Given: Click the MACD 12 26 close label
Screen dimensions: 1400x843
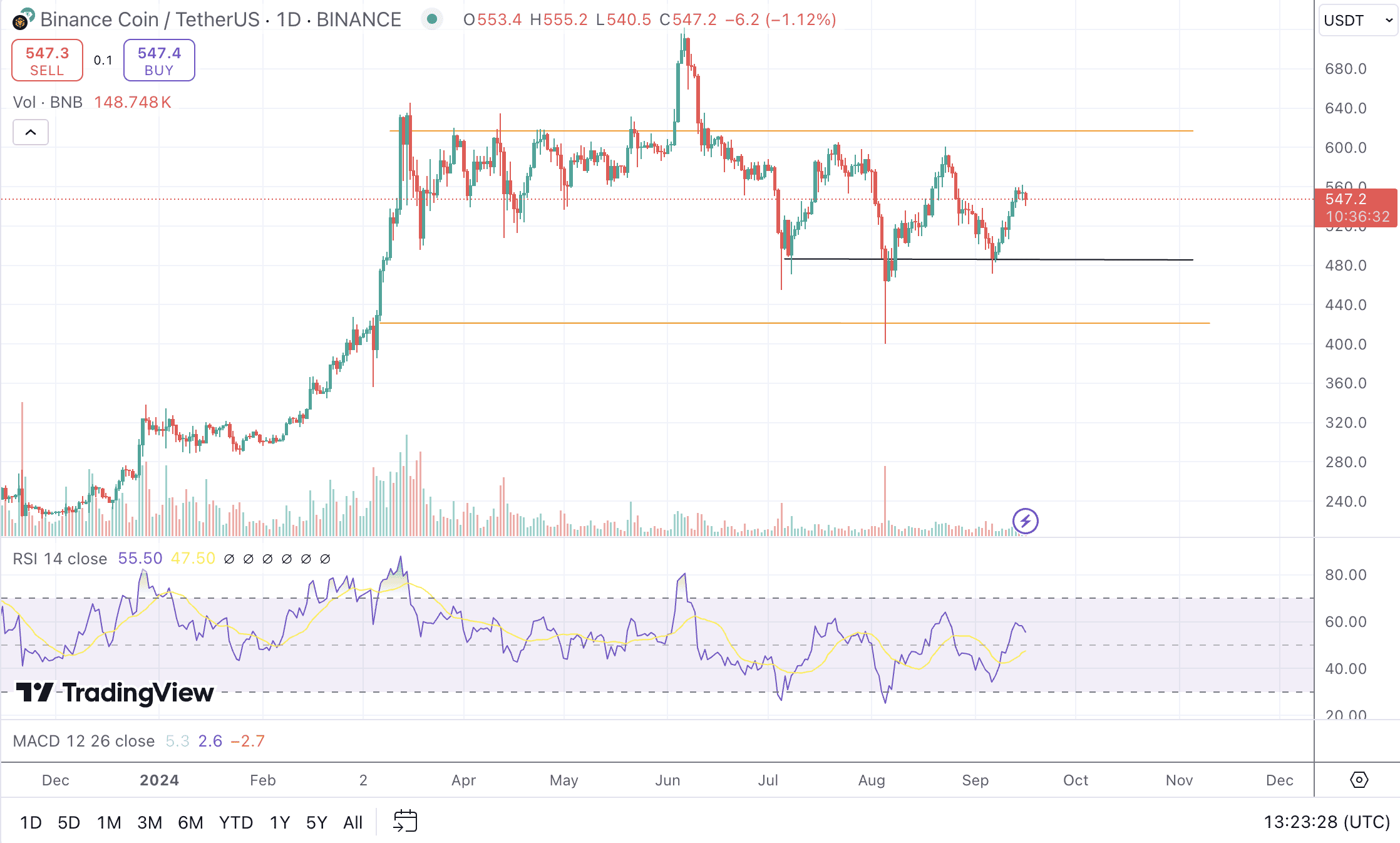Looking at the screenshot, I should (84, 741).
